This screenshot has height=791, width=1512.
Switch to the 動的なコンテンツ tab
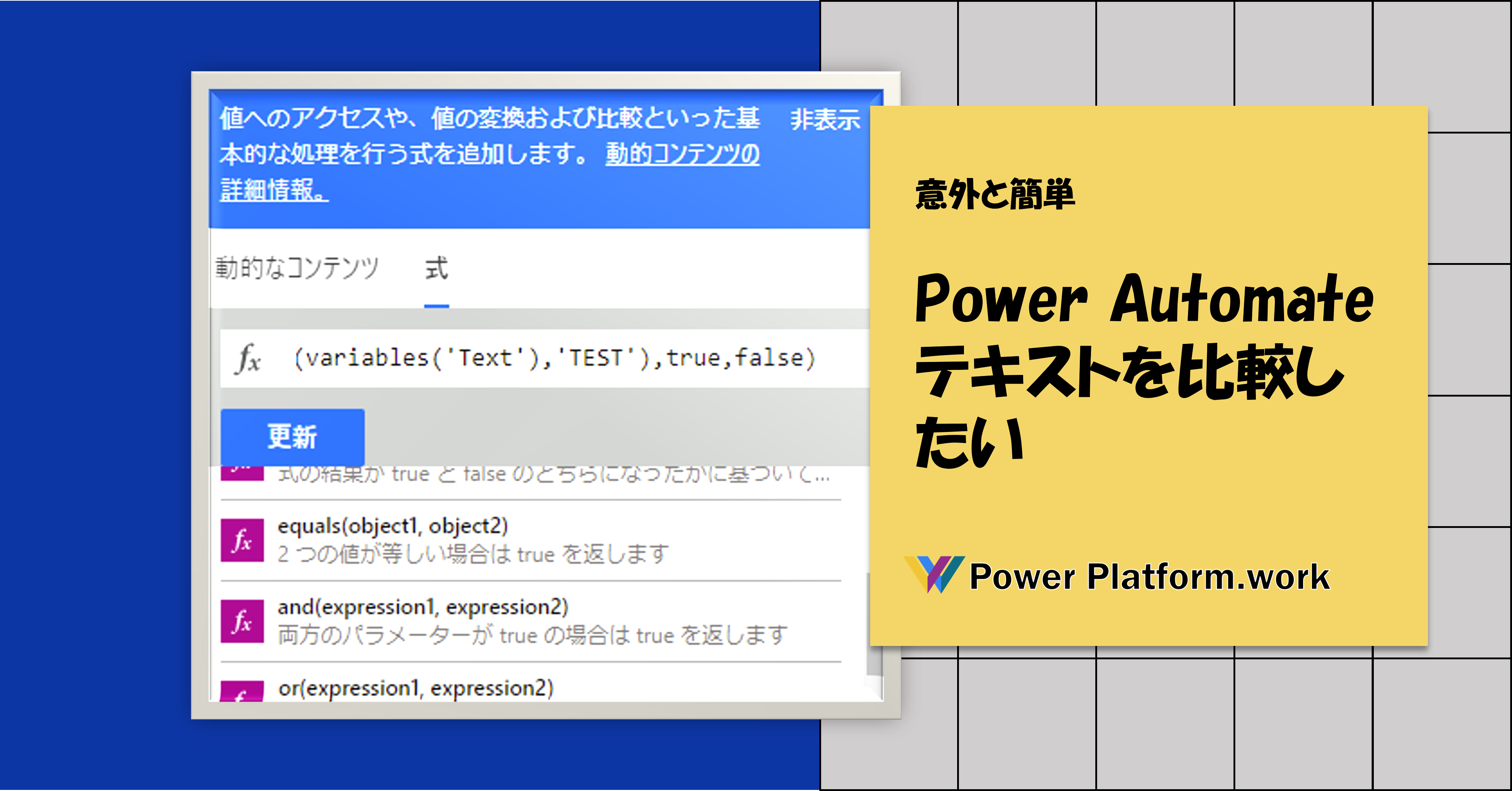point(297,268)
